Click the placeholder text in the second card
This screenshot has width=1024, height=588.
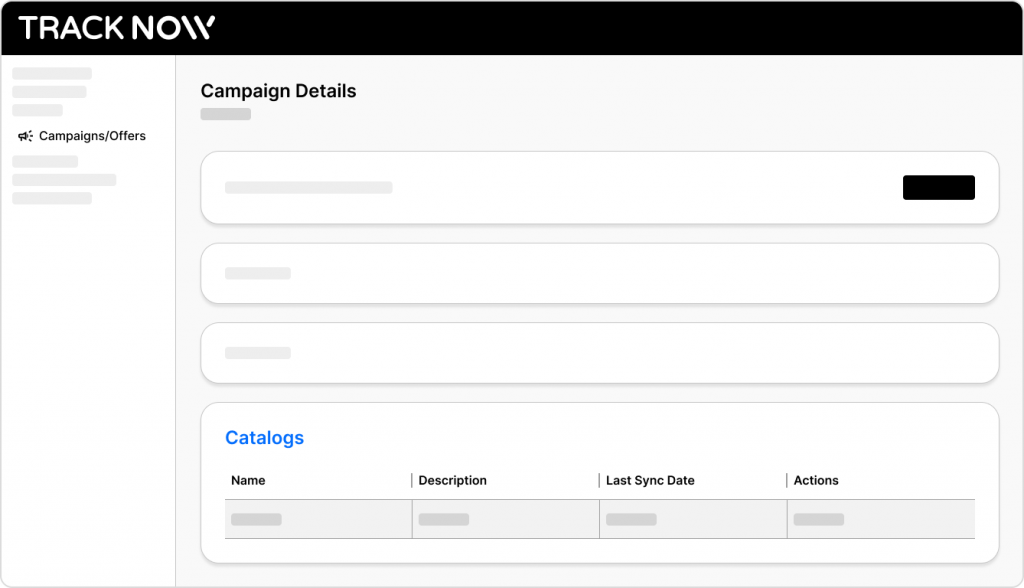coord(258,273)
